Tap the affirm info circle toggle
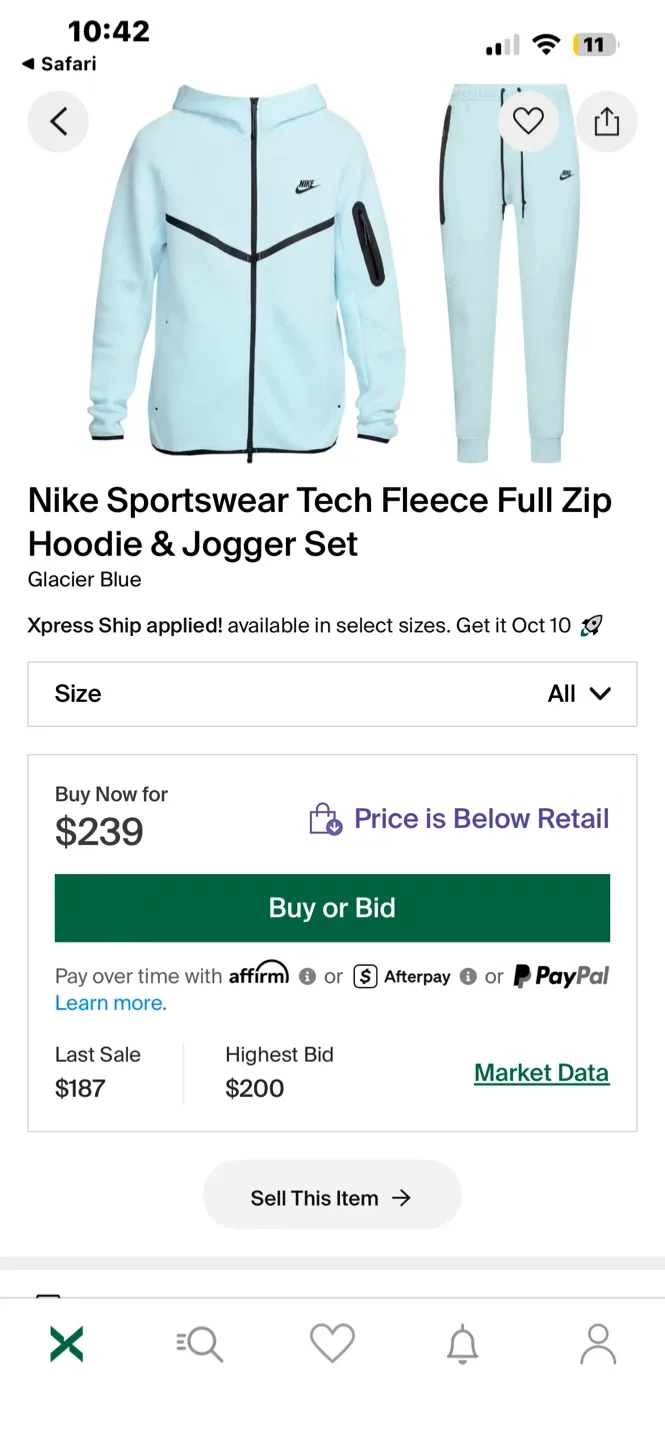This screenshot has width=665, height=1440. (x=307, y=976)
